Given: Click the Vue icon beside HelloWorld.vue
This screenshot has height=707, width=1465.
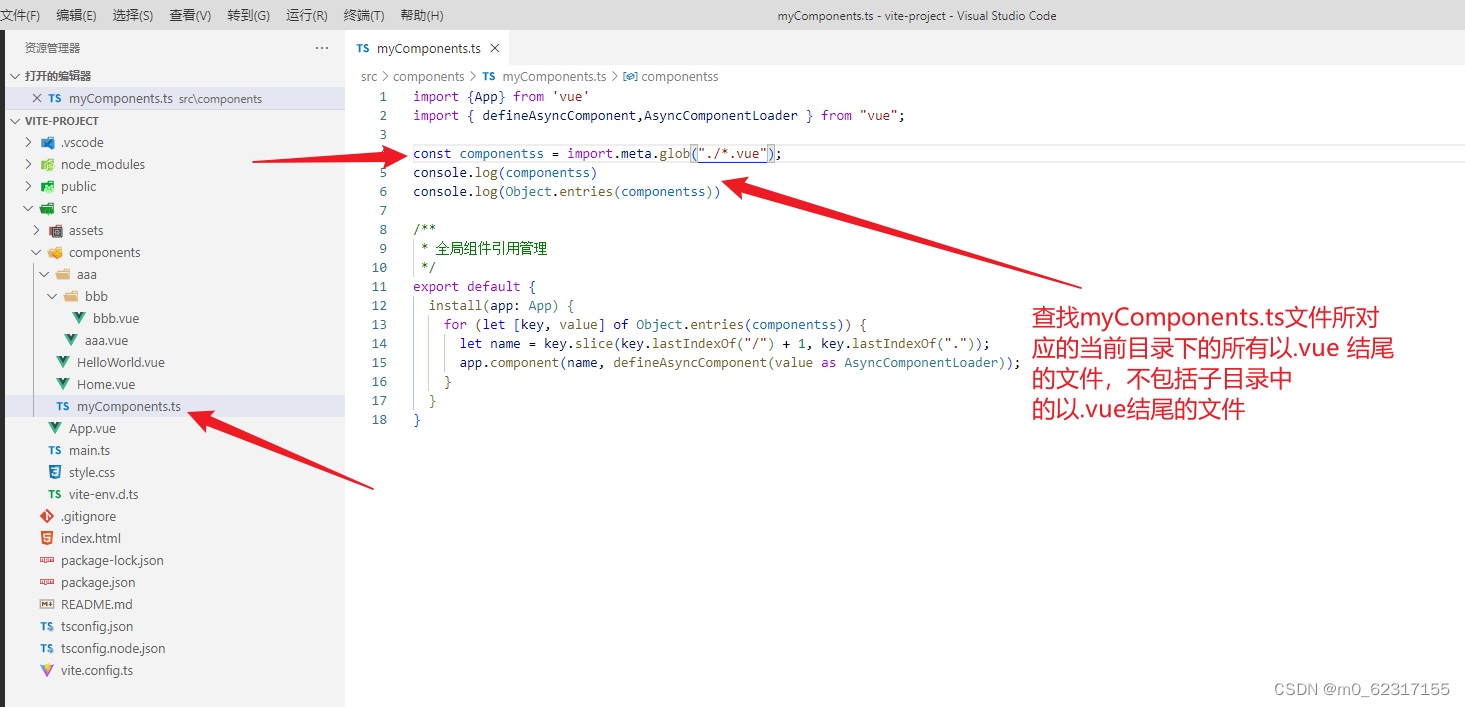Looking at the screenshot, I should pos(63,363).
